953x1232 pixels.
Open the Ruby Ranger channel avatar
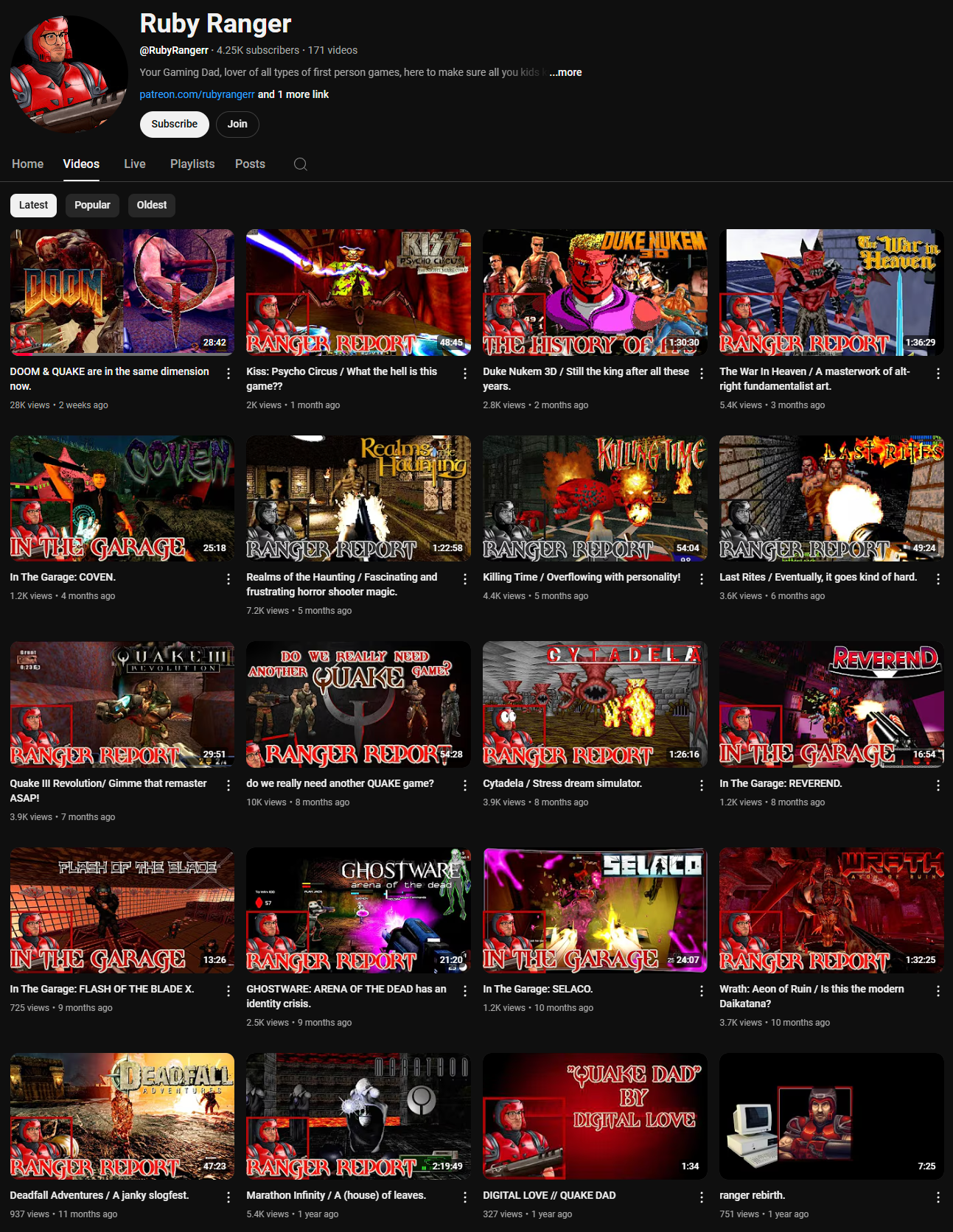coord(69,74)
